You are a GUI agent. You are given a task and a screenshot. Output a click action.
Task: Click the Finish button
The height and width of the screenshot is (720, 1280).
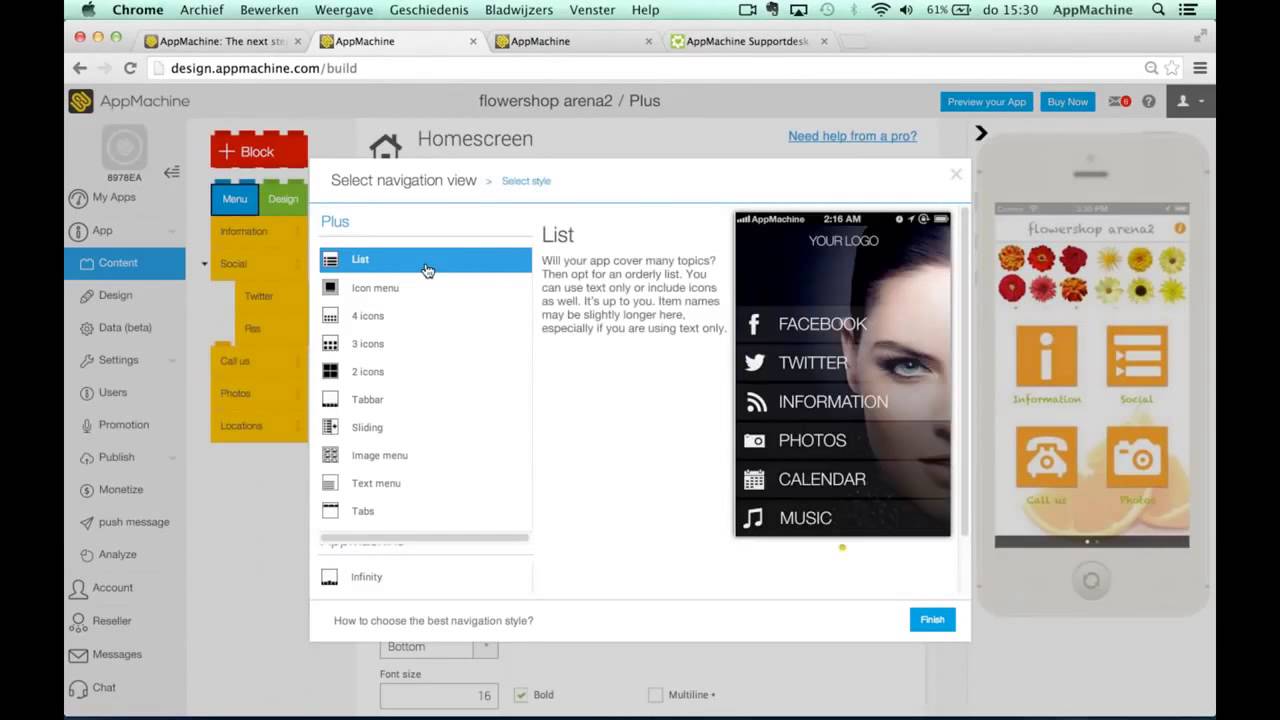(932, 620)
